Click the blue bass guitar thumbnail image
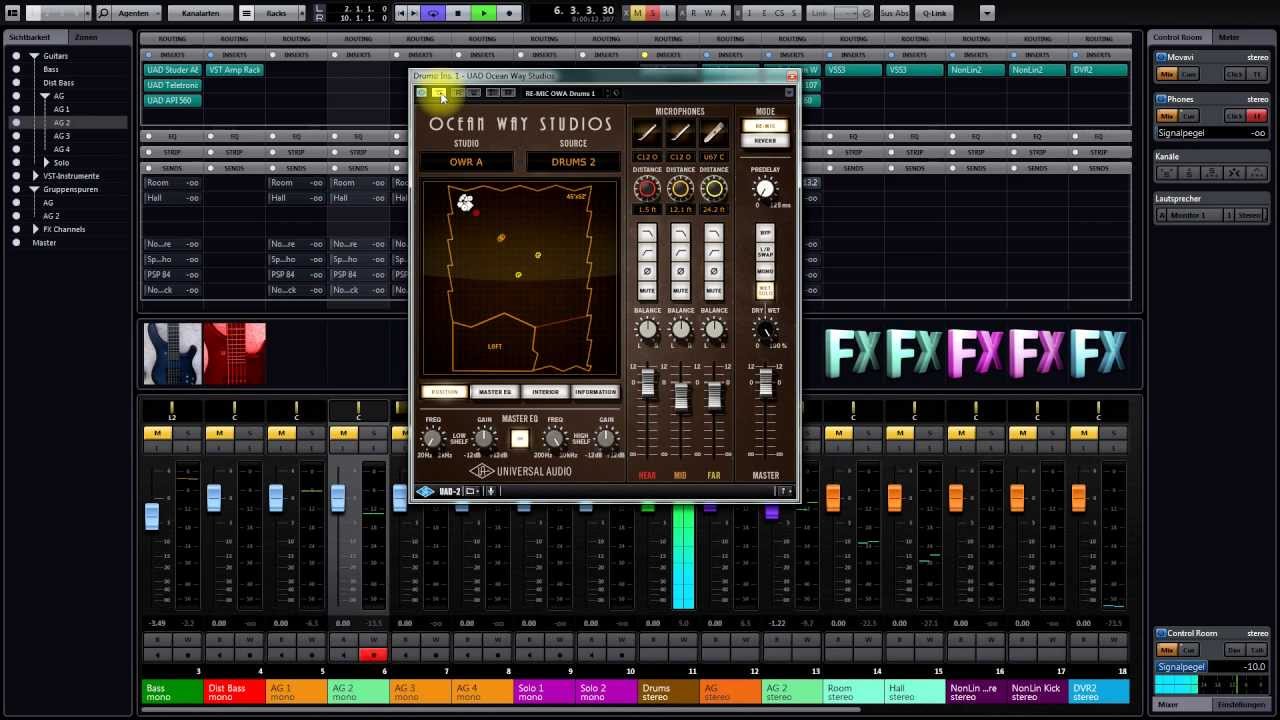The width and height of the screenshot is (1280, 720). click(173, 353)
